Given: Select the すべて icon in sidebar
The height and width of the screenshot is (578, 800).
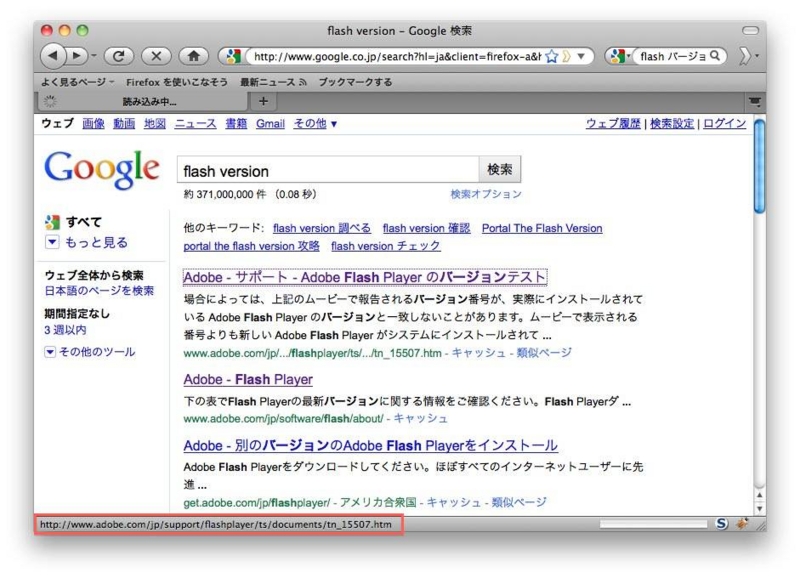Looking at the screenshot, I should point(52,222).
